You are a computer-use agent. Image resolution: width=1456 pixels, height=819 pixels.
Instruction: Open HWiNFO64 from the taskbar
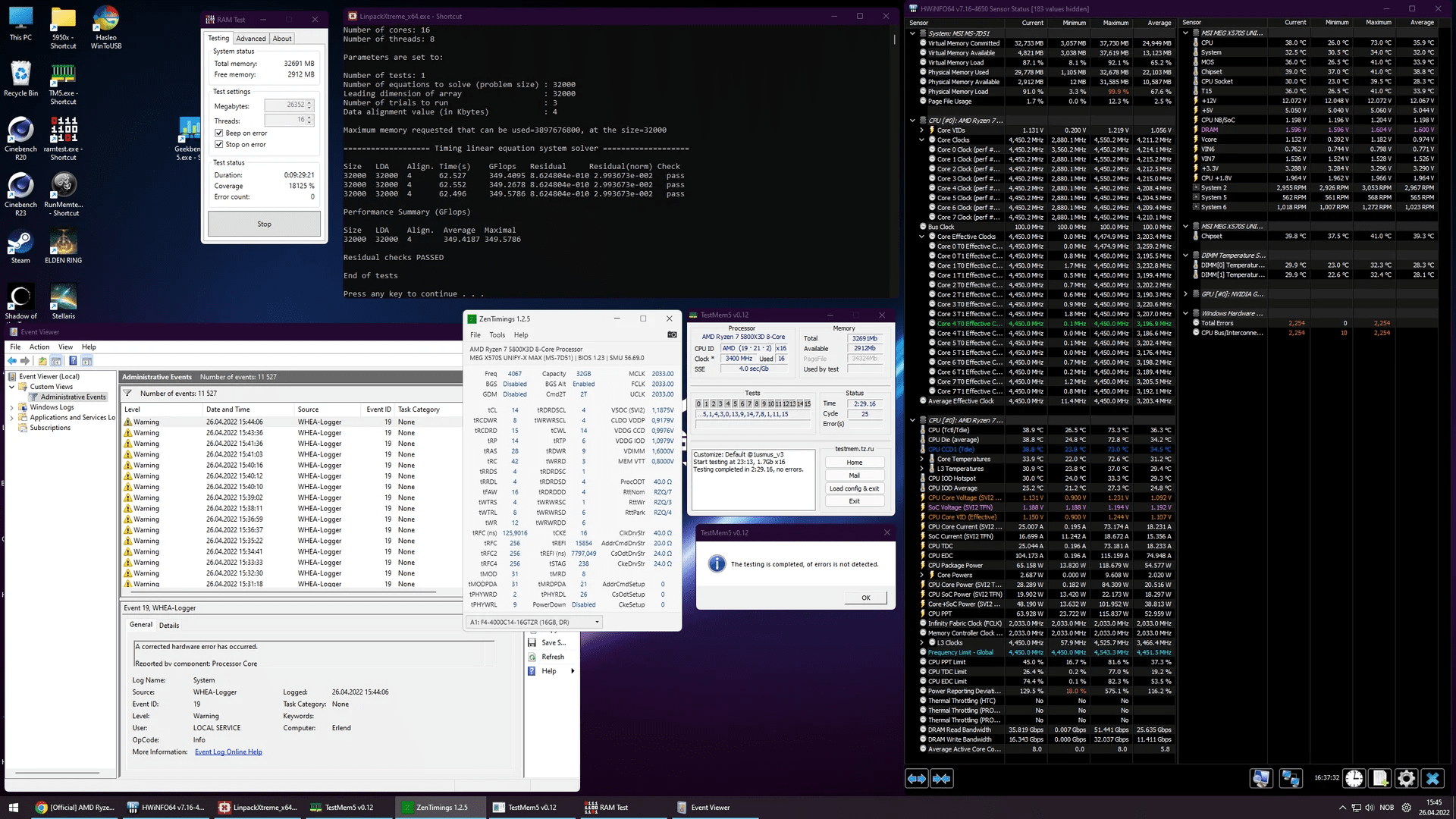(165, 808)
